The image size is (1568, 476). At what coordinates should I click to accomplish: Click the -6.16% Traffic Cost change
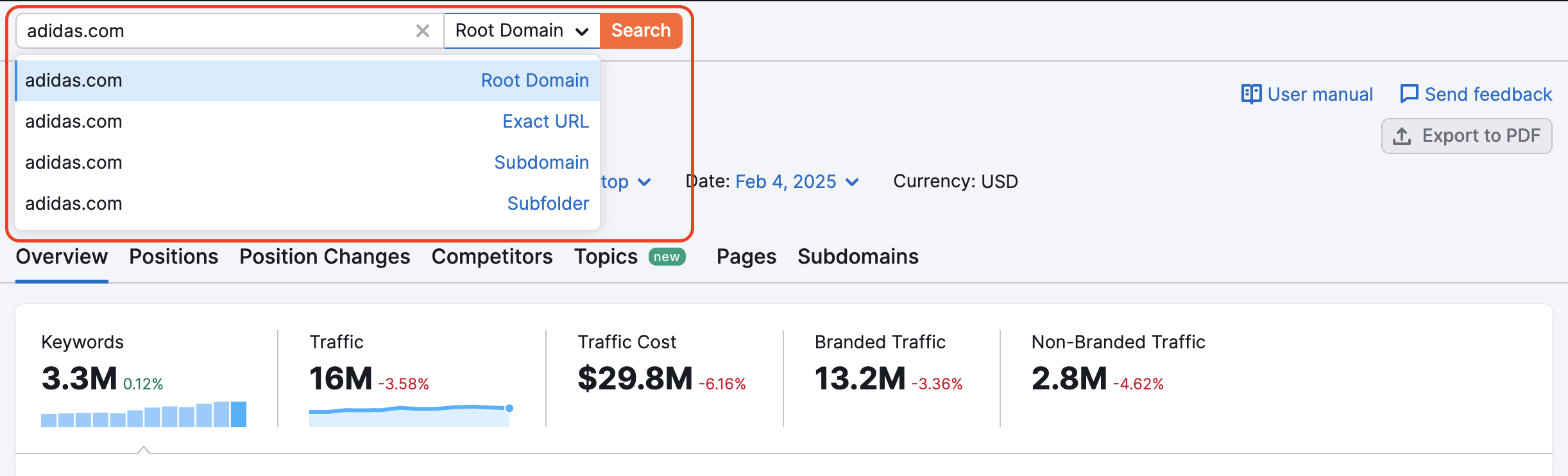[x=722, y=384]
